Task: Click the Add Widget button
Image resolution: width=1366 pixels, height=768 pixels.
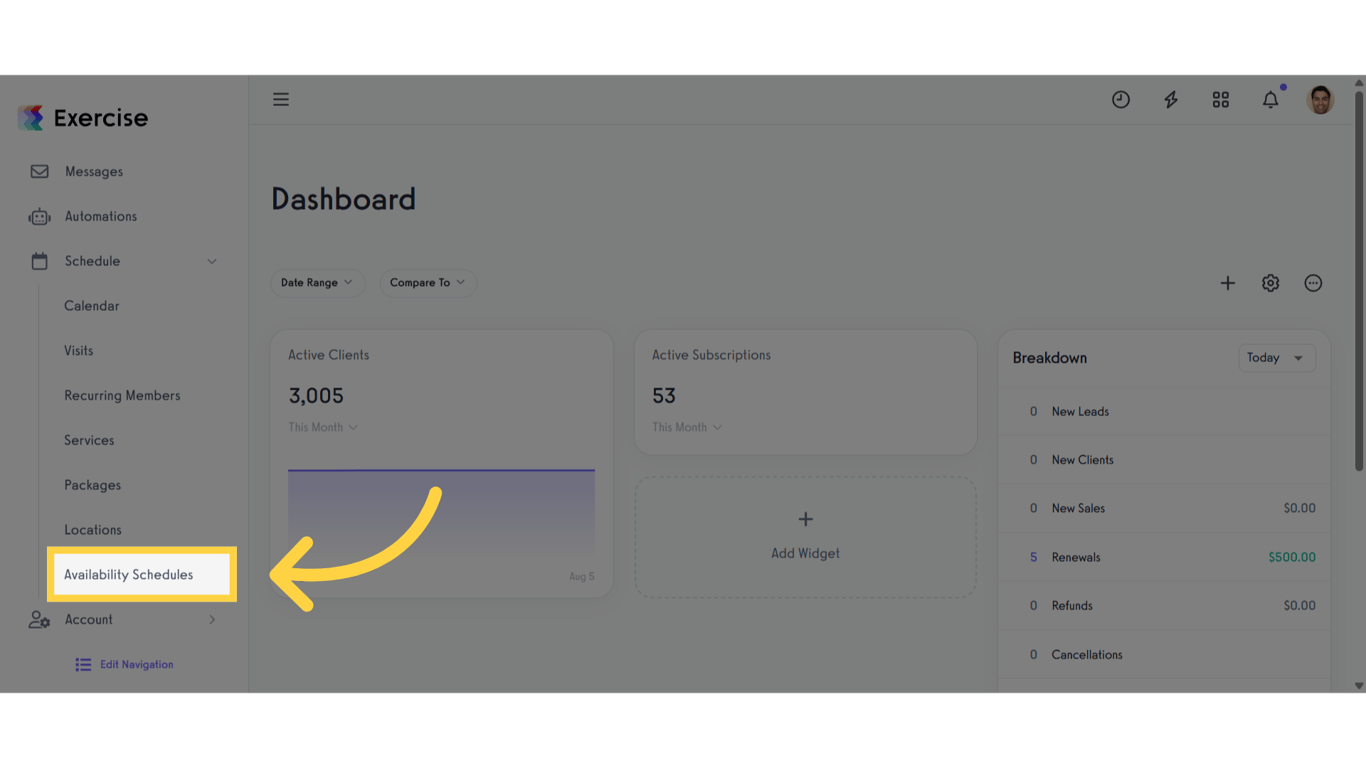Action: tap(806, 537)
